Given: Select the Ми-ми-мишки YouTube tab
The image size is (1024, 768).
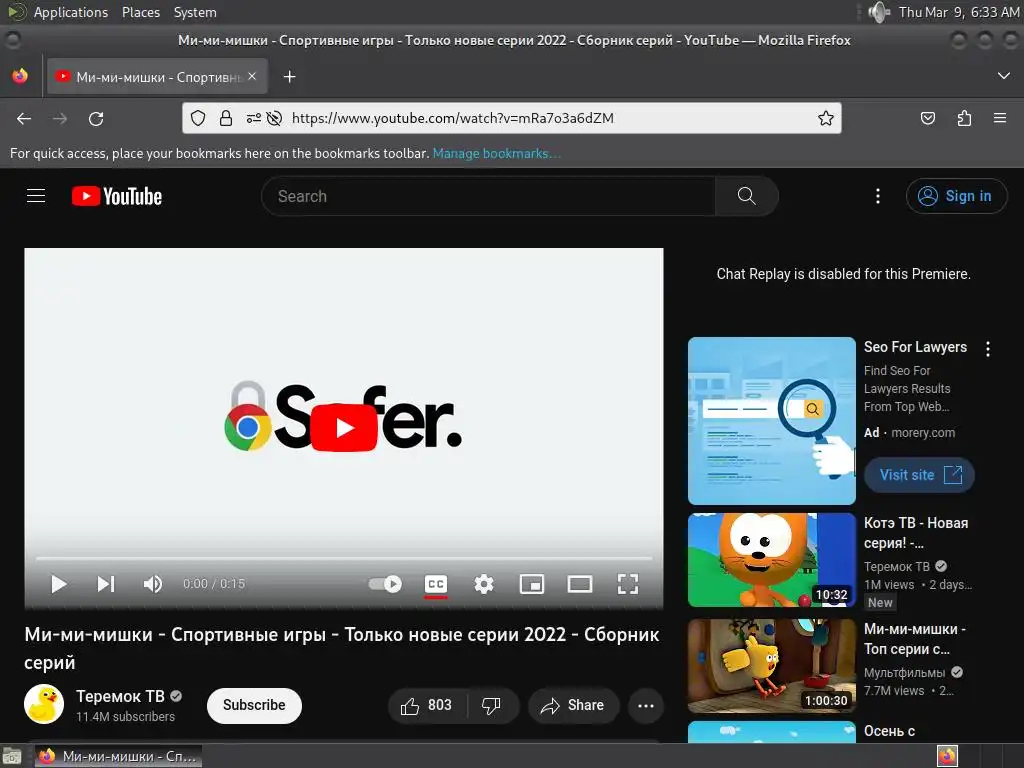Looking at the screenshot, I should (x=157, y=77).
